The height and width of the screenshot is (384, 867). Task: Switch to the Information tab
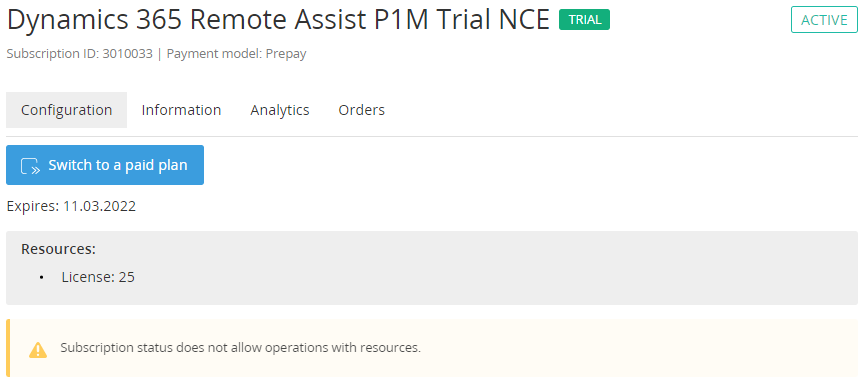click(x=181, y=110)
